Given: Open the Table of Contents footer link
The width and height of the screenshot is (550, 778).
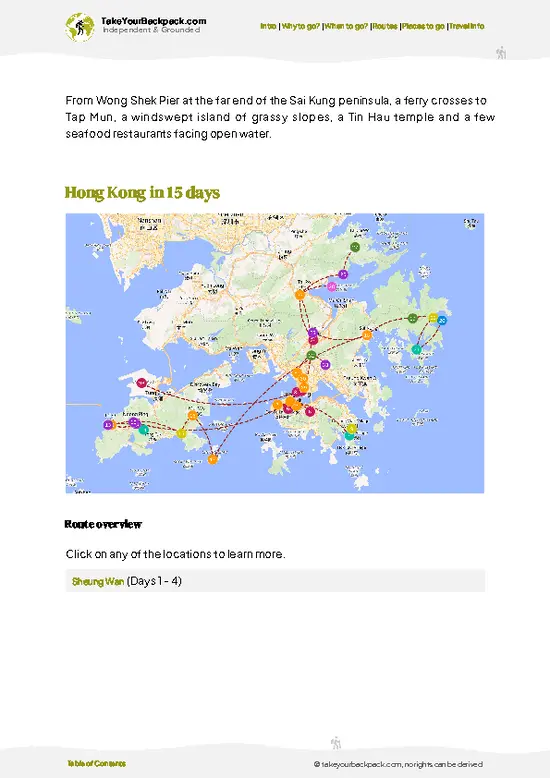Looking at the screenshot, I should (96, 764).
